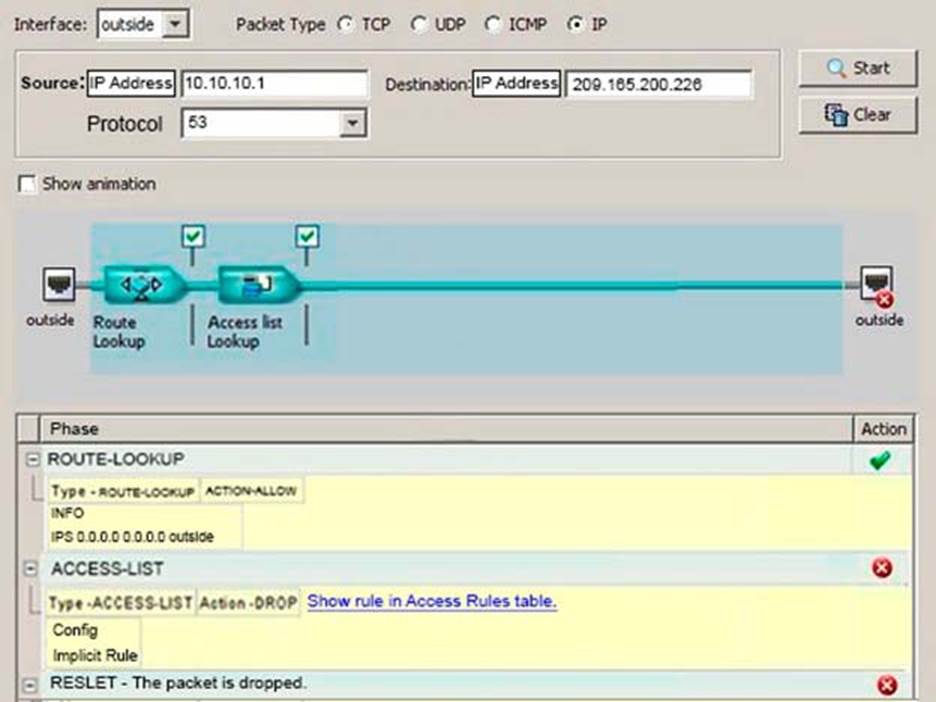This screenshot has width=936, height=702.
Task: Click the green check above Access list Lookup
Action: point(309,236)
